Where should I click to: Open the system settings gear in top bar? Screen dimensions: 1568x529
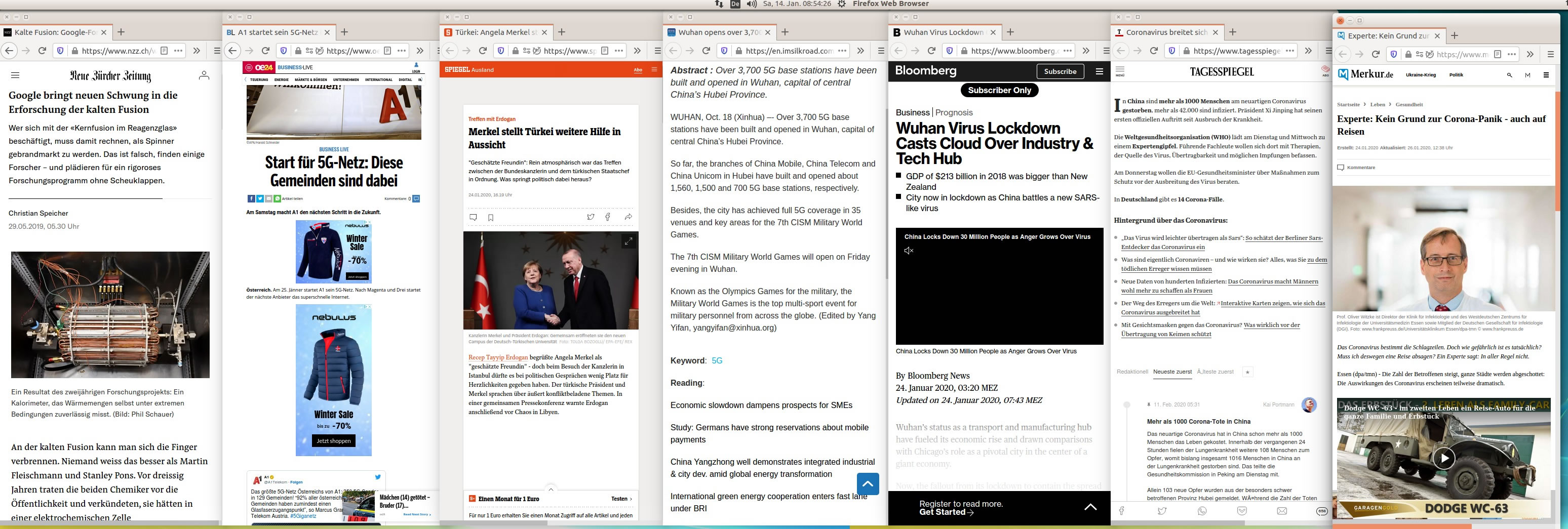click(842, 4)
